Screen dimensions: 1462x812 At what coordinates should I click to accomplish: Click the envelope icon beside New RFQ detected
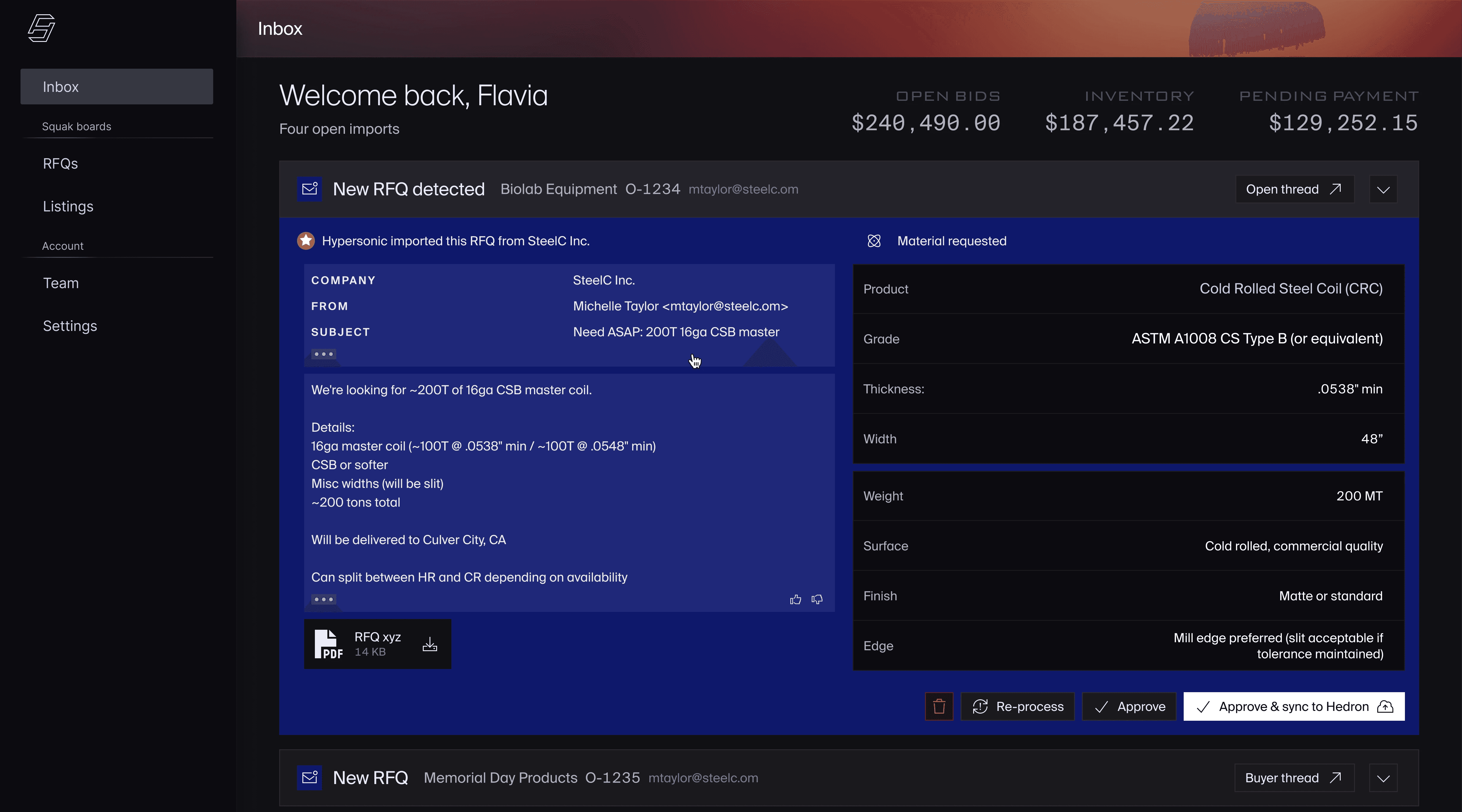click(x=309, y=189)
